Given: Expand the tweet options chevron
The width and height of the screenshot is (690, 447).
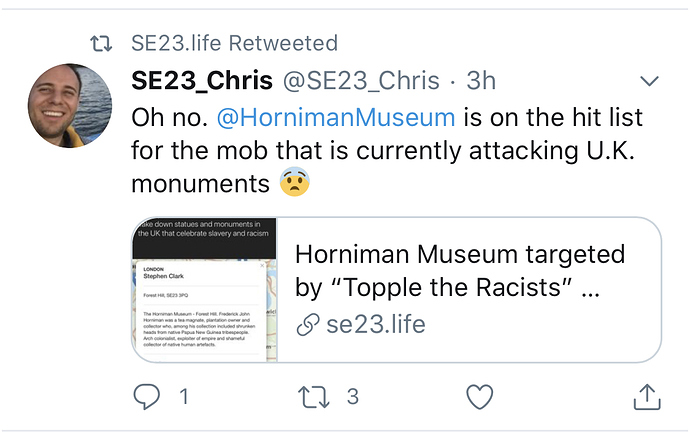Looking at the screenshot, I should tap(648, 80).
